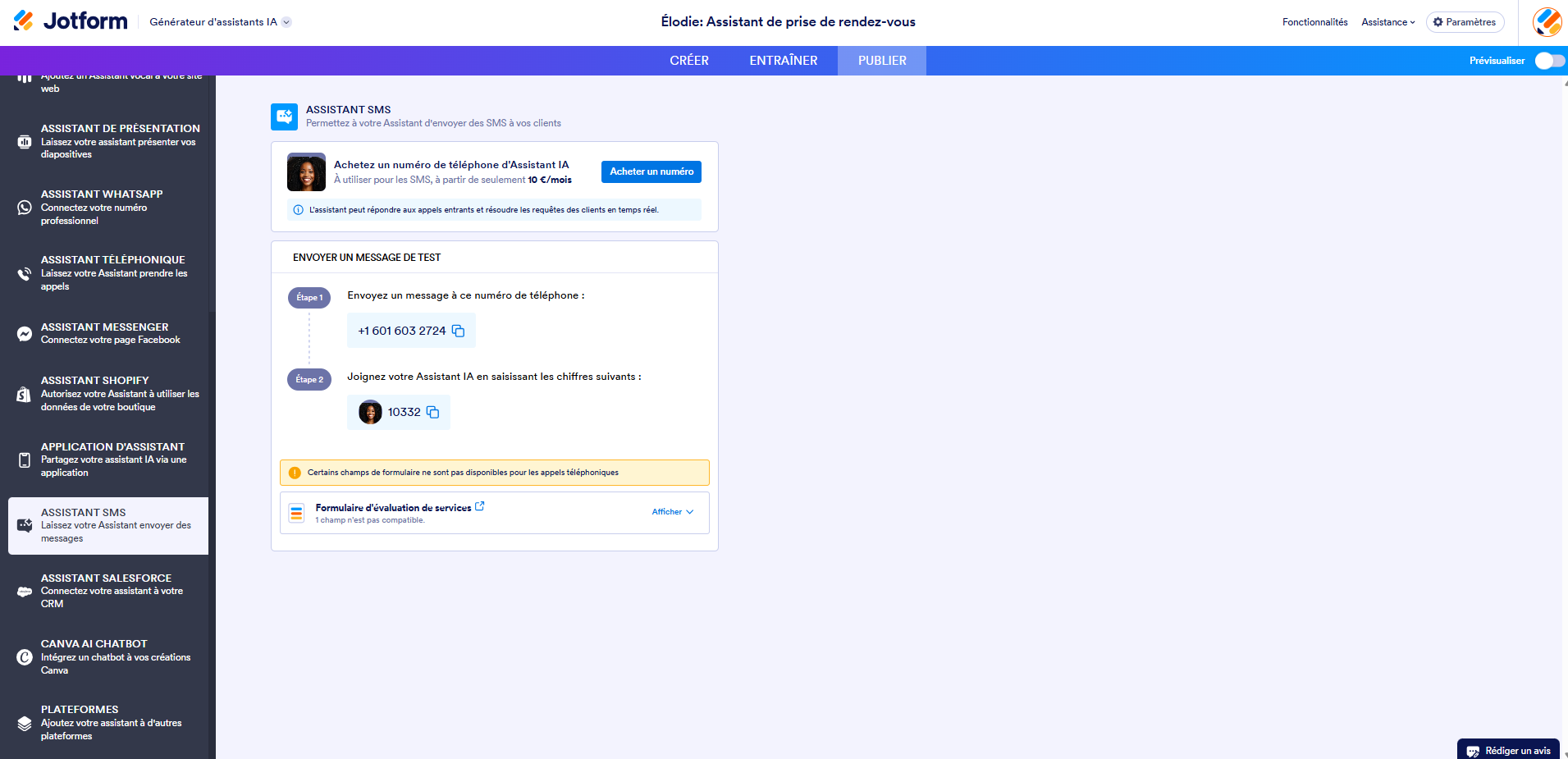This screenshot has width=1568, height=759.
Task: Click the ENVOYER UN MESSAGE DE TEST heading
Action: click(367, 258)
